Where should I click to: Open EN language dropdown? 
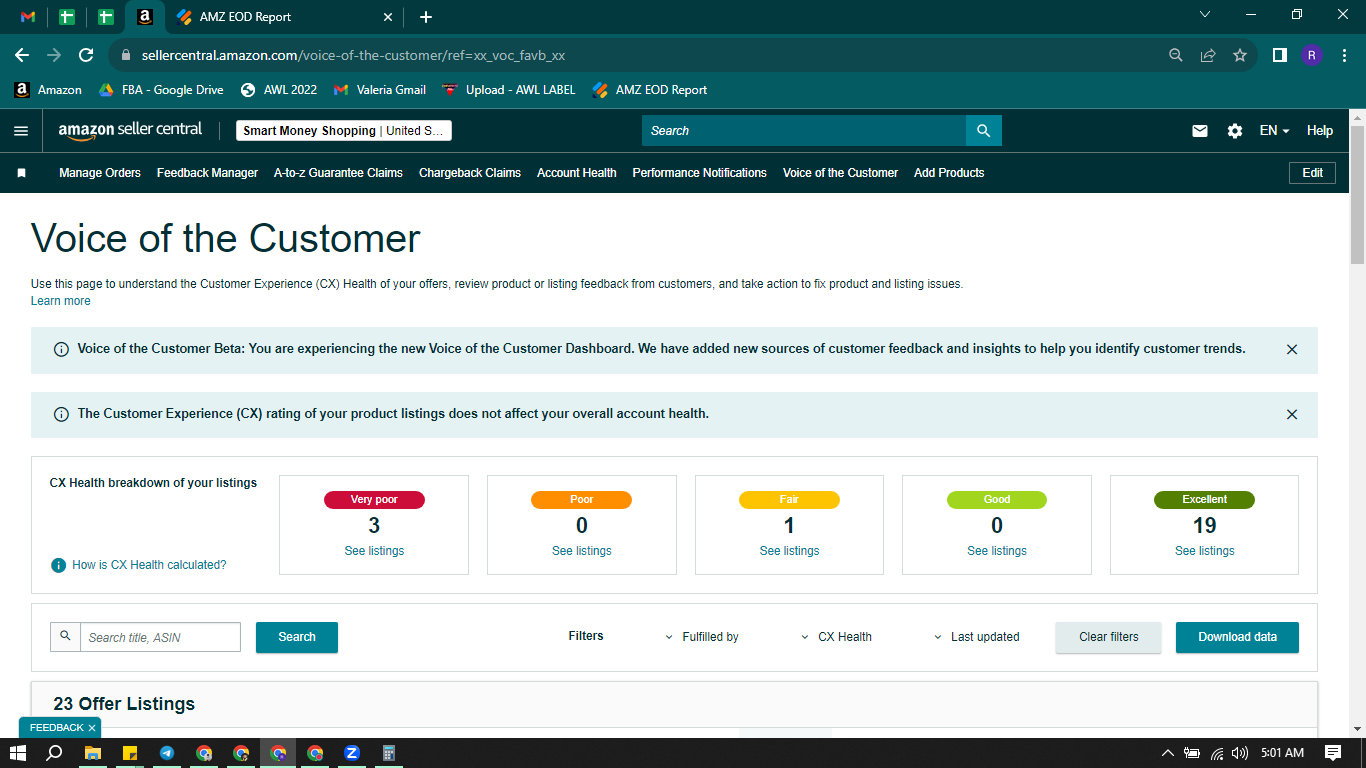click(1274, 131)
